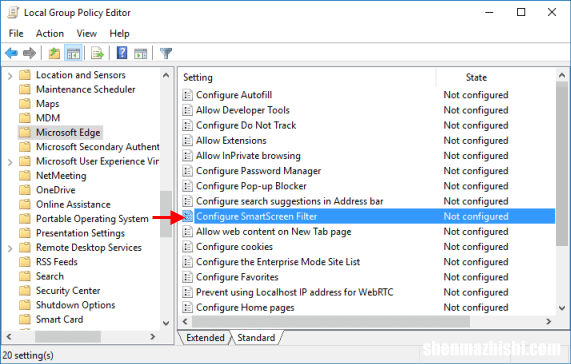The height and width of the screenshot is (364, 571).
Task: Click the Allow Extensions policy icon
Action: [x=187, y=141]
